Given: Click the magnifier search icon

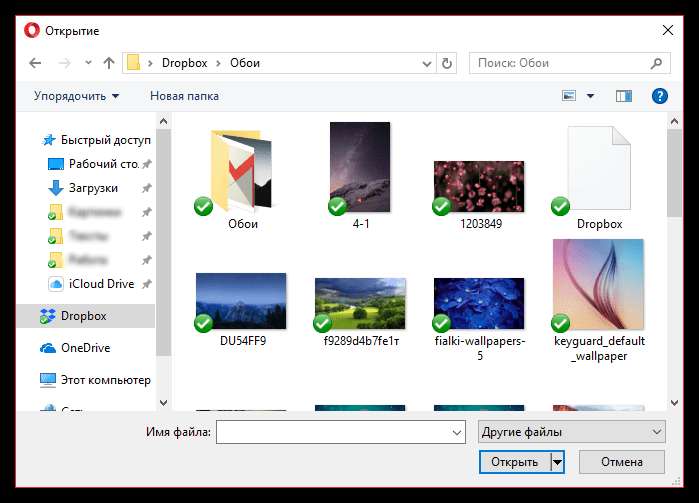Looking at the screenshot, I should coord(656,63).
